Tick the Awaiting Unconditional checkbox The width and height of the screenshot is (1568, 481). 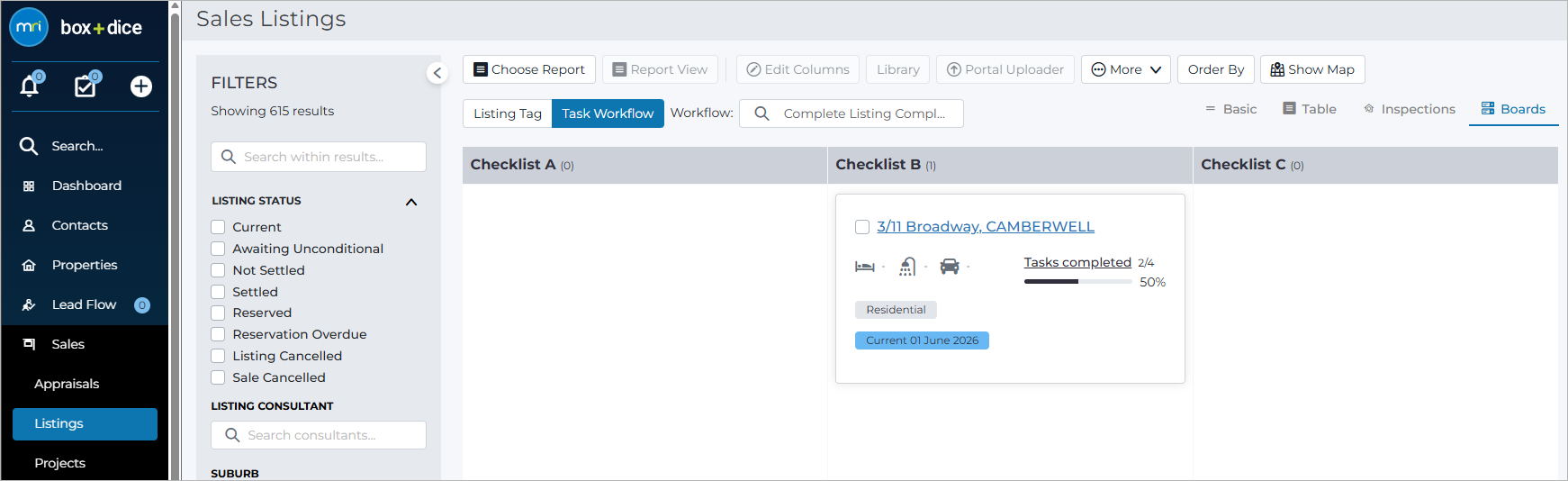[x=218, y=249]
